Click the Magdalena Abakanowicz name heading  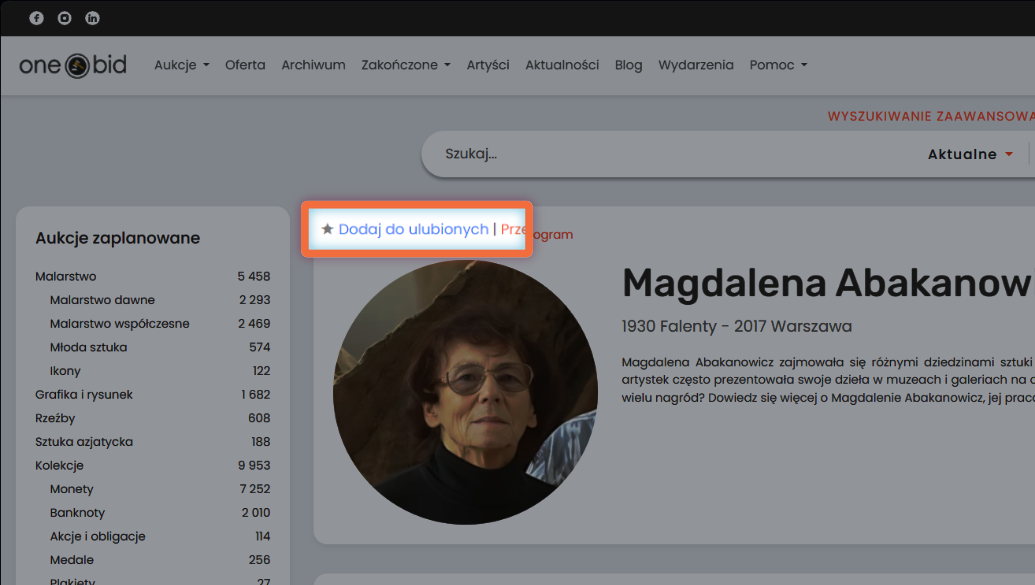[828, 283]
